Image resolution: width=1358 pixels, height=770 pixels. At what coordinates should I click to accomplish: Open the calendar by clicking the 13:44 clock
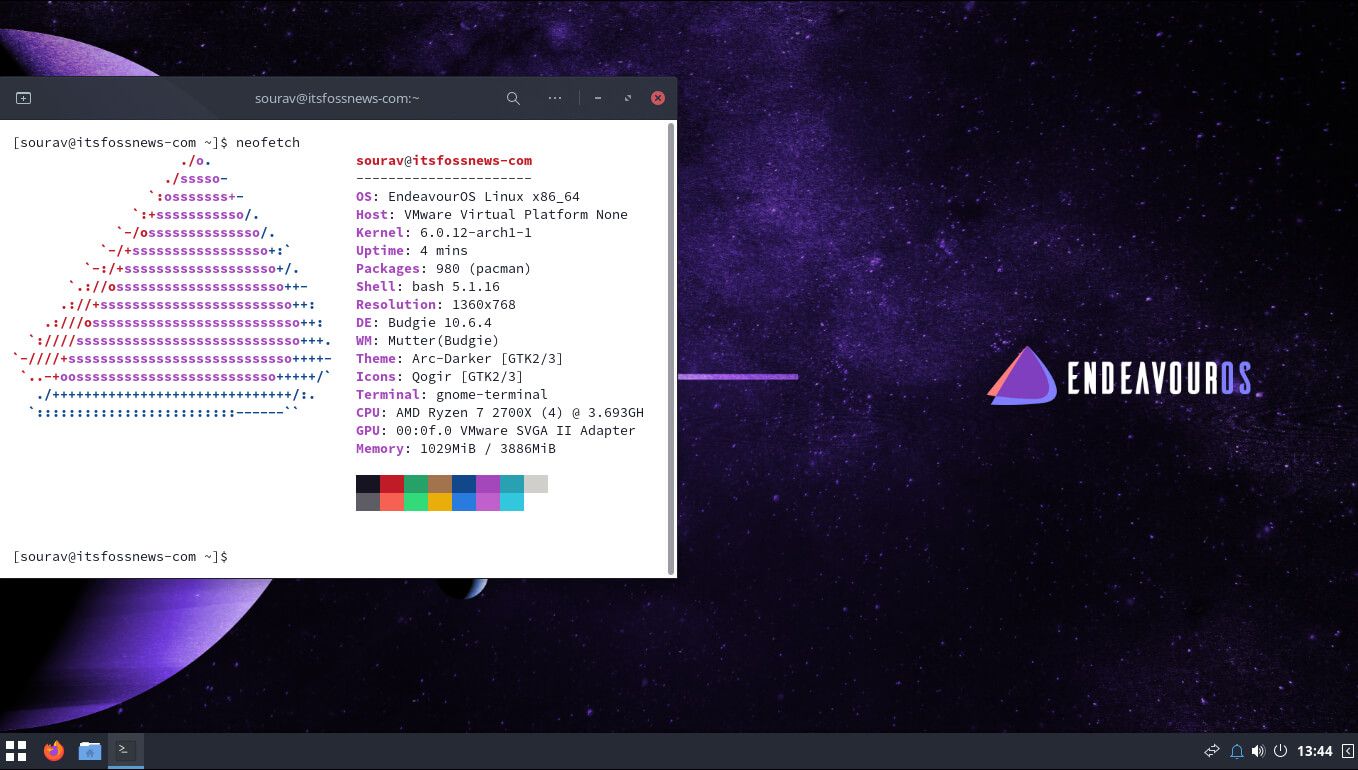(x=1313, y=751)
